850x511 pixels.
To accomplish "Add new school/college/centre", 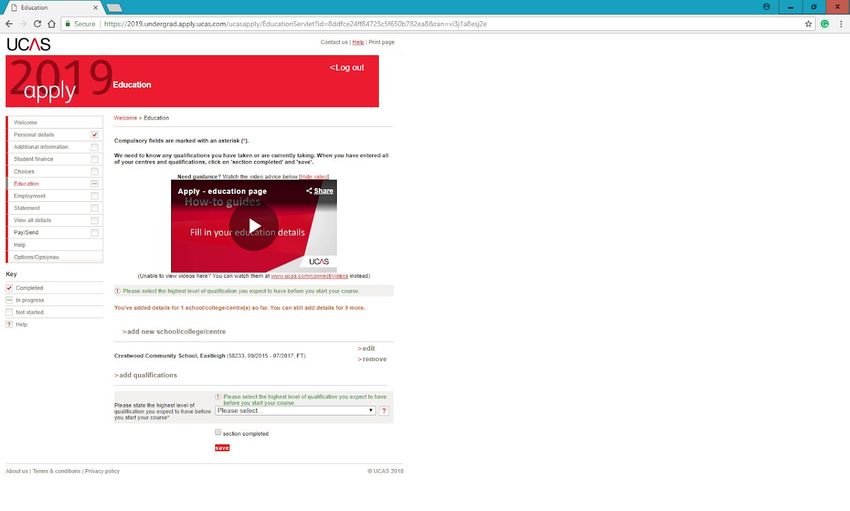I will point(174,332).
